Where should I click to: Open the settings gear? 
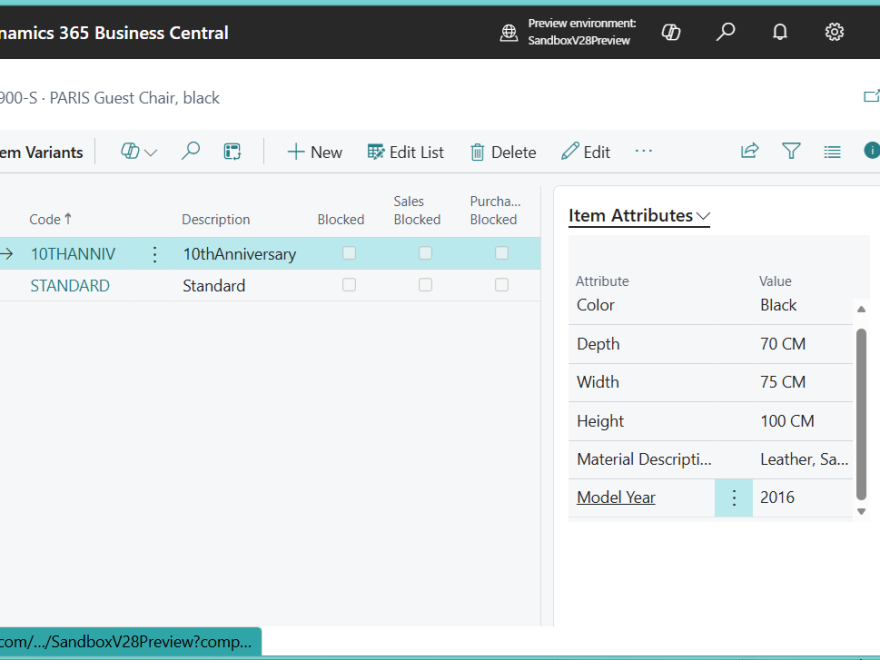[x=834, y=32]
